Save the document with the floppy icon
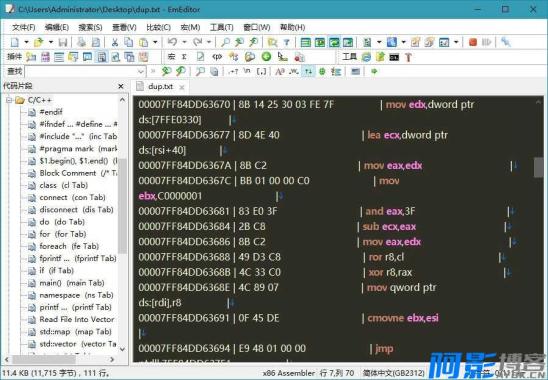Viewport: 548px width, 380px height. (x=63, y=42)
